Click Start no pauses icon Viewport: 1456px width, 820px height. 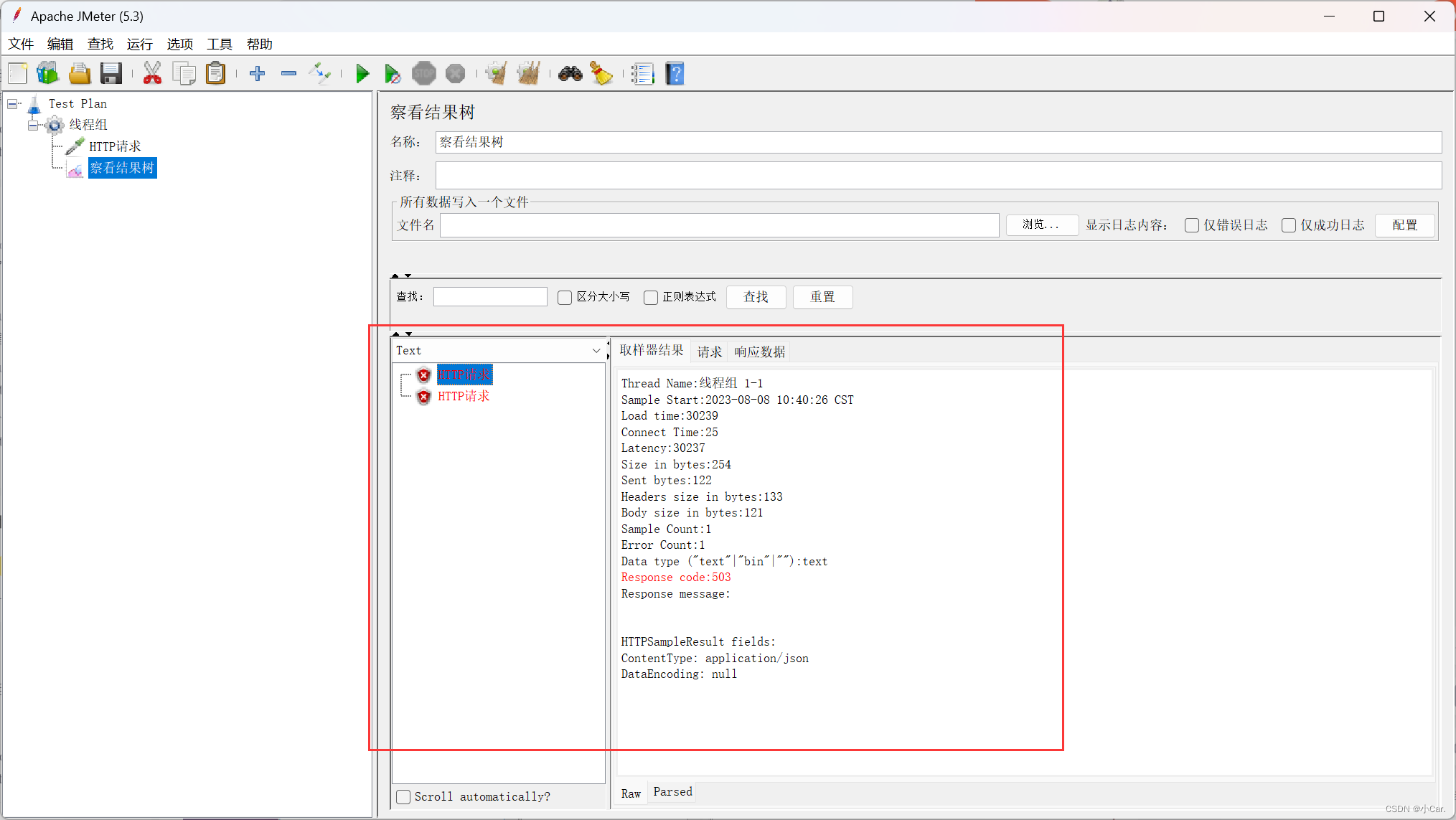click(x=392, y=73)
